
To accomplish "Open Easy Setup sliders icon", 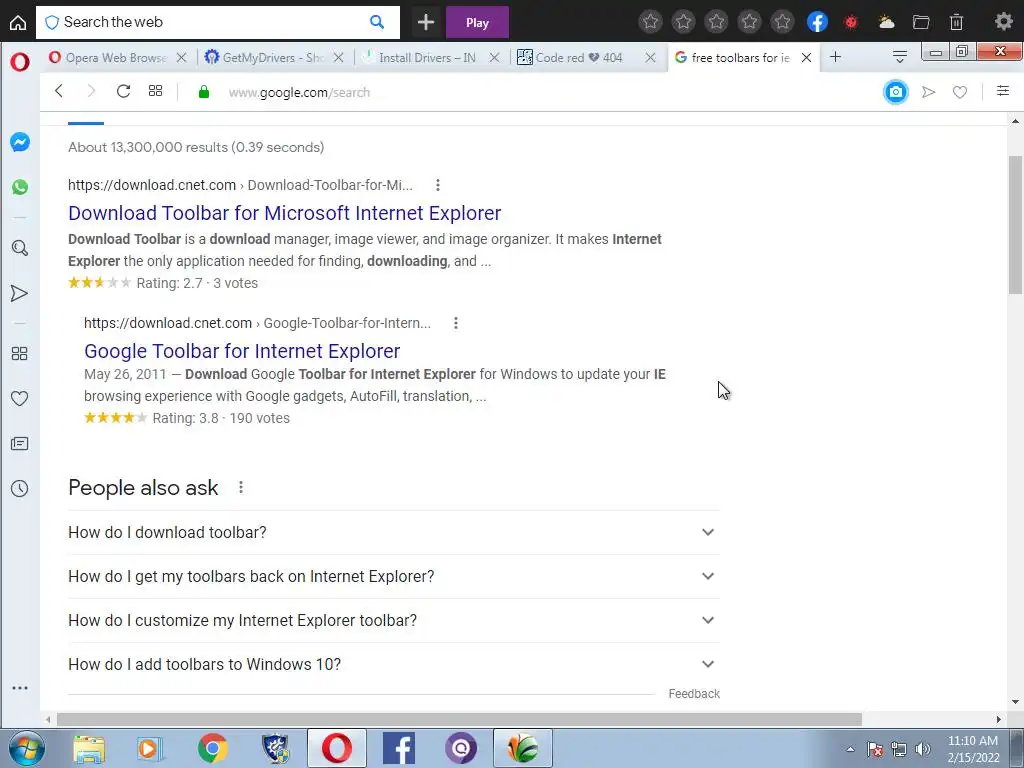I will click(x=1002, y=91).
